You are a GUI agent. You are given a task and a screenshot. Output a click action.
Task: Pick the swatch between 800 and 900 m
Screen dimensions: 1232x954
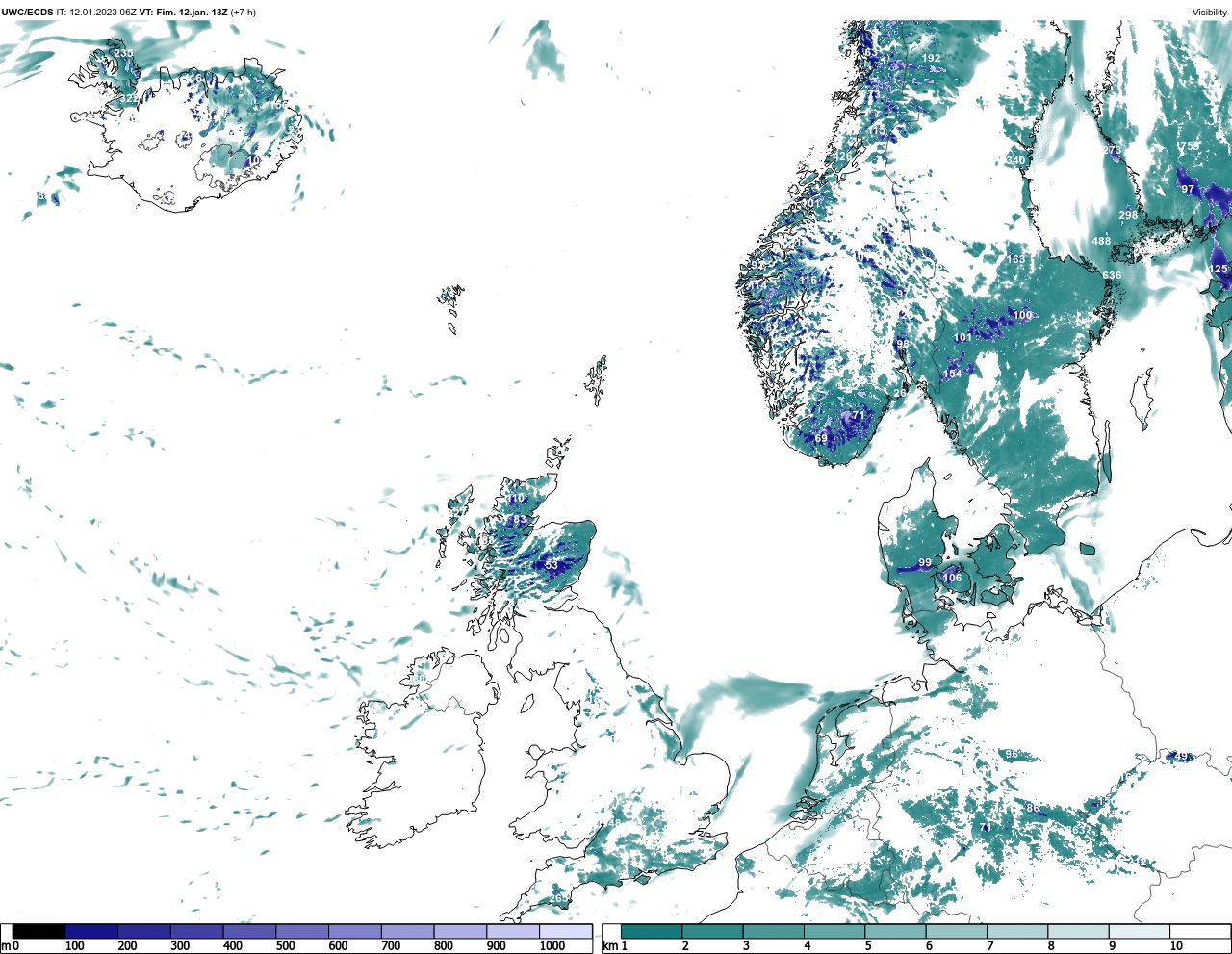(x=460, y=931)
